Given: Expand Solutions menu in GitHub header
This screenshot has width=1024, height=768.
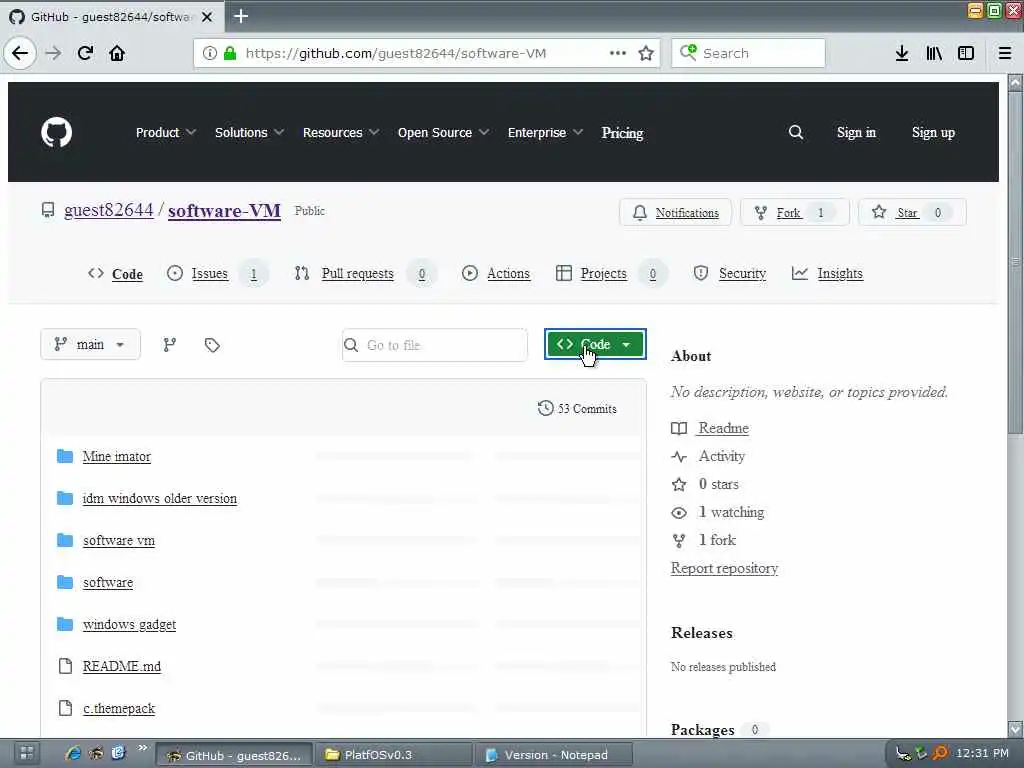Looking at the screenshot, I should coord(249,133).
